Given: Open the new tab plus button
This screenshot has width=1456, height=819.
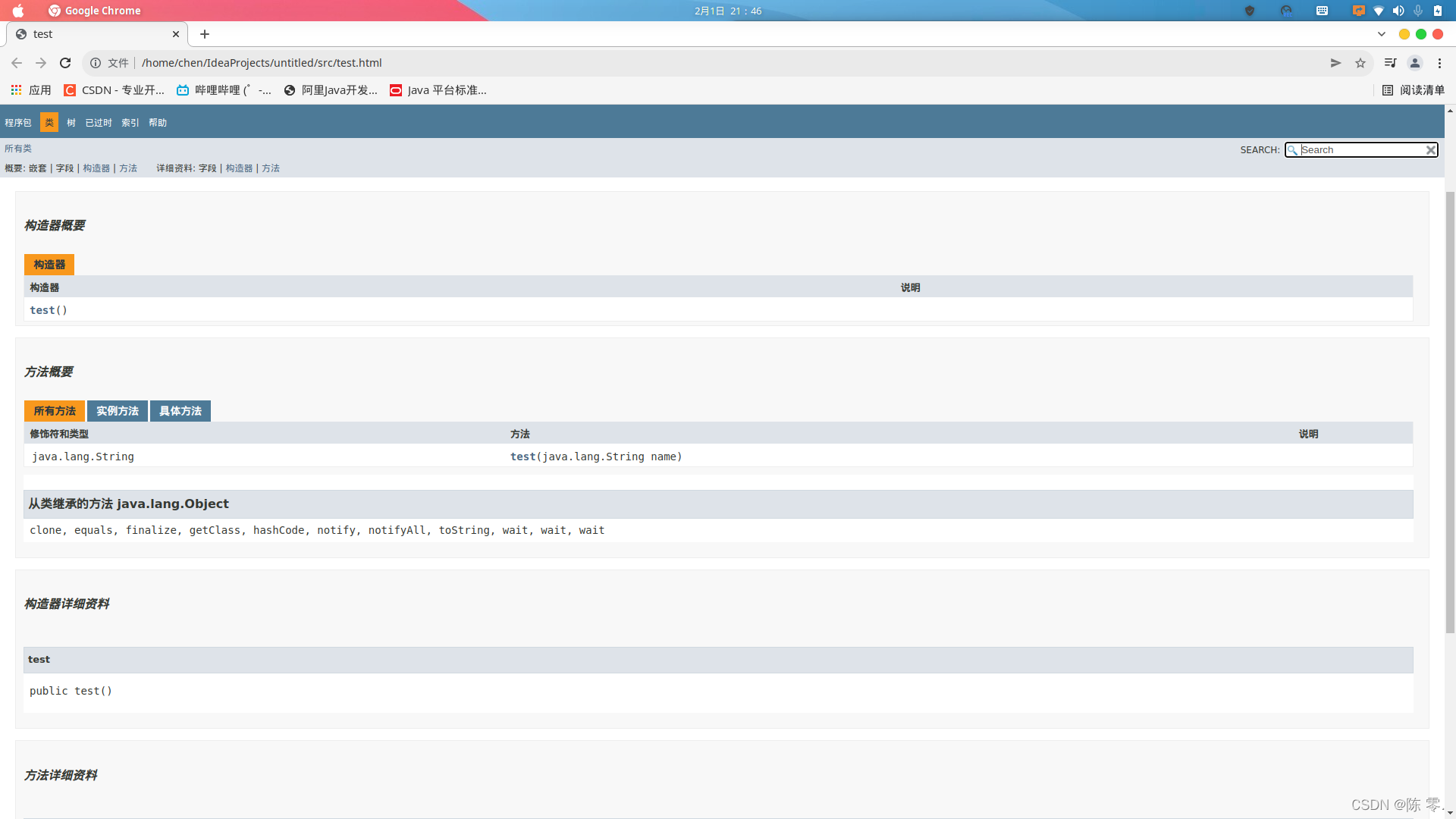Looking at the screenshot, I should 205,34.
